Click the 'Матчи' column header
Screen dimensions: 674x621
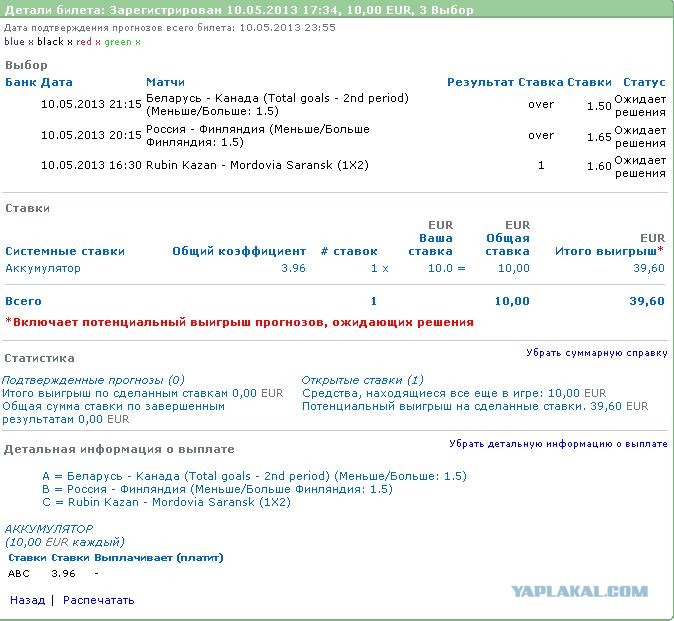coord(165,82)
